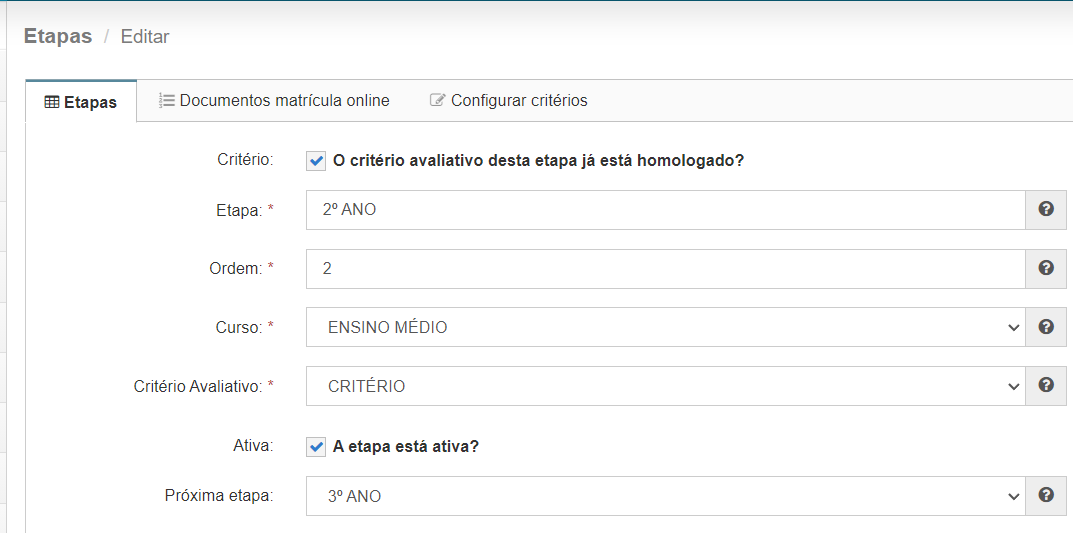Click the Ordem input field

pyautogui.click(x=665, y=268)
